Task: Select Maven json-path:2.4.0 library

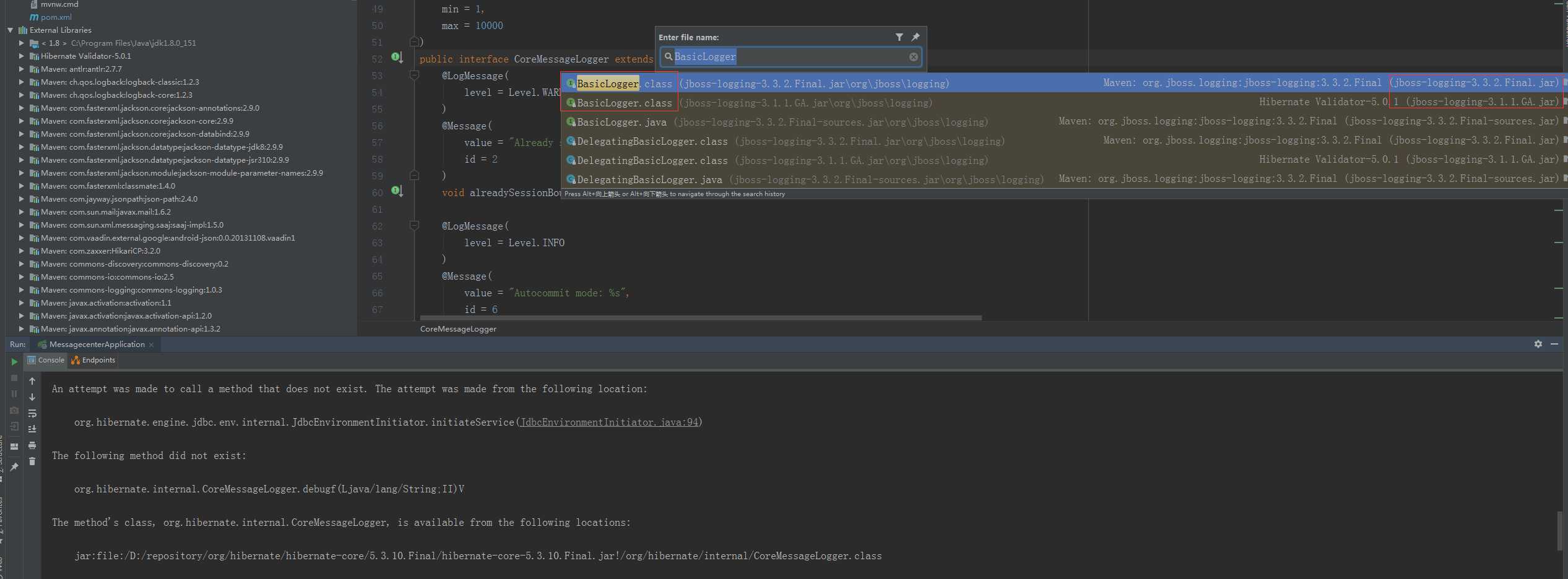Action: [119, 199]
